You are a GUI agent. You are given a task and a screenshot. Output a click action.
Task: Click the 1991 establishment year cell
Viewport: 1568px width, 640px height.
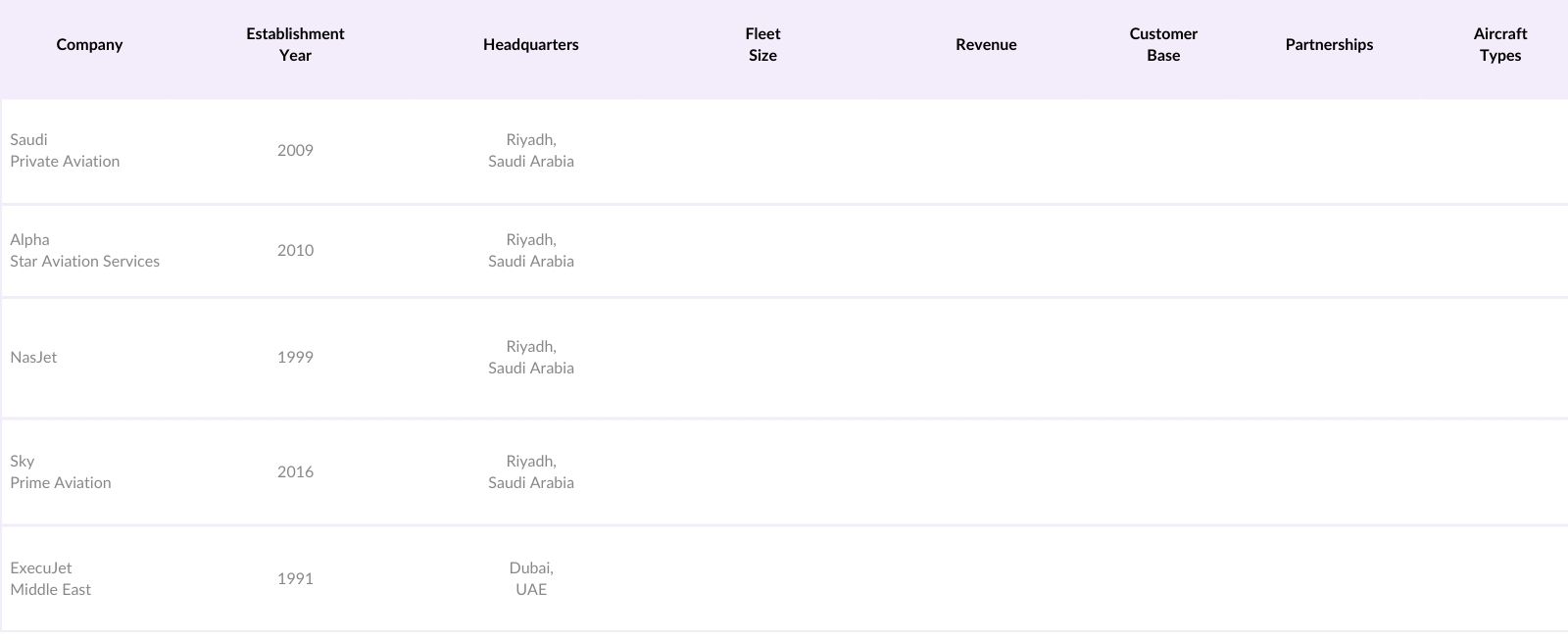click(295, 578)
